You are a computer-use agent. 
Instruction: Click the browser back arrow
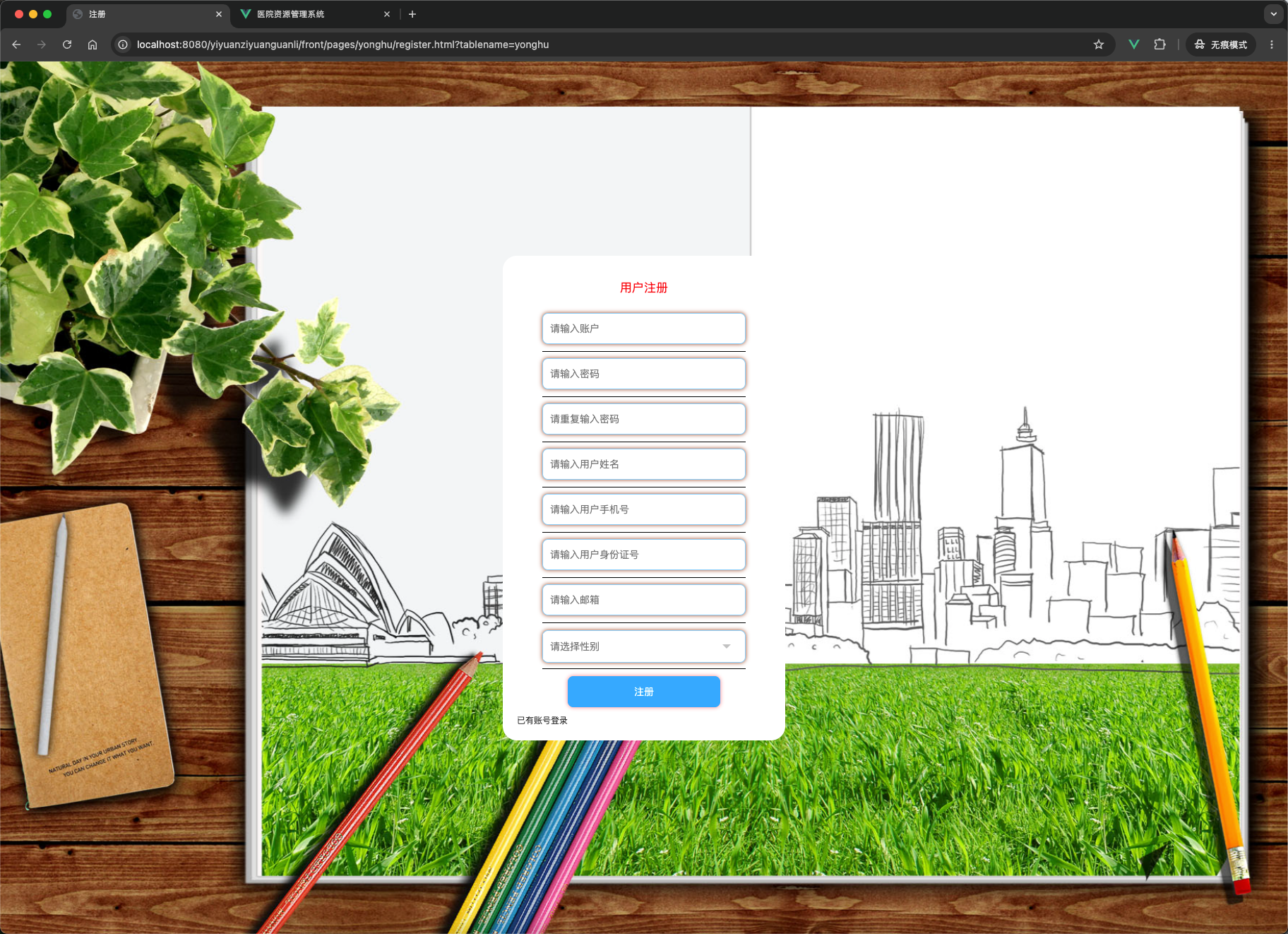coord(16,45)
